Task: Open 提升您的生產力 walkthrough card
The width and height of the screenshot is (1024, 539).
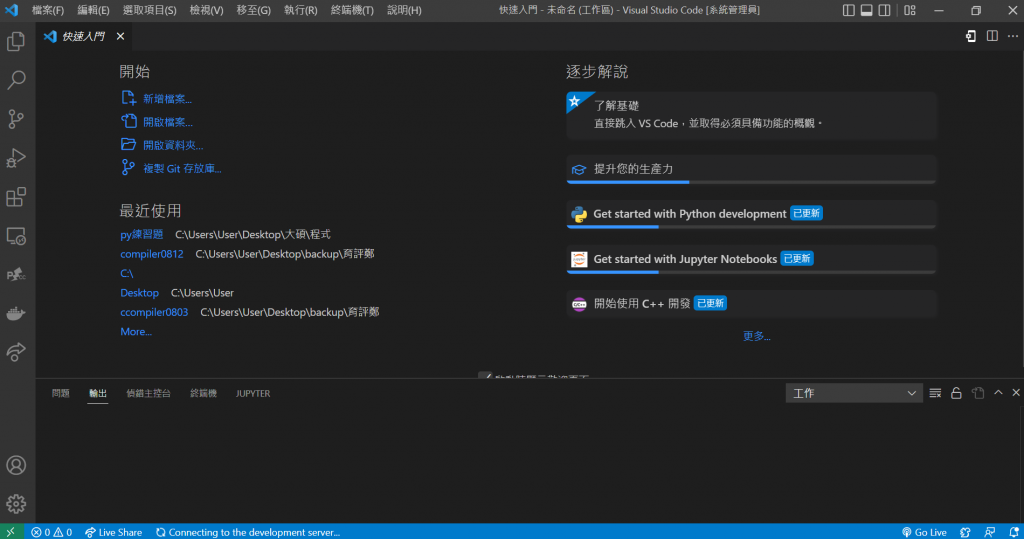Action: click(751, 169)
